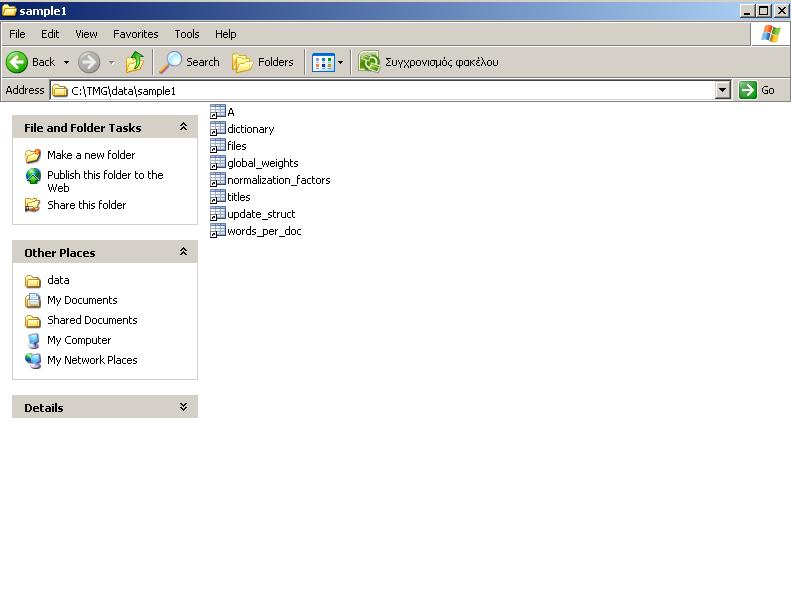Viewport: 791px width, 594px height.
Task: Click the Up folder icon
Action: [x=135, y=62]
